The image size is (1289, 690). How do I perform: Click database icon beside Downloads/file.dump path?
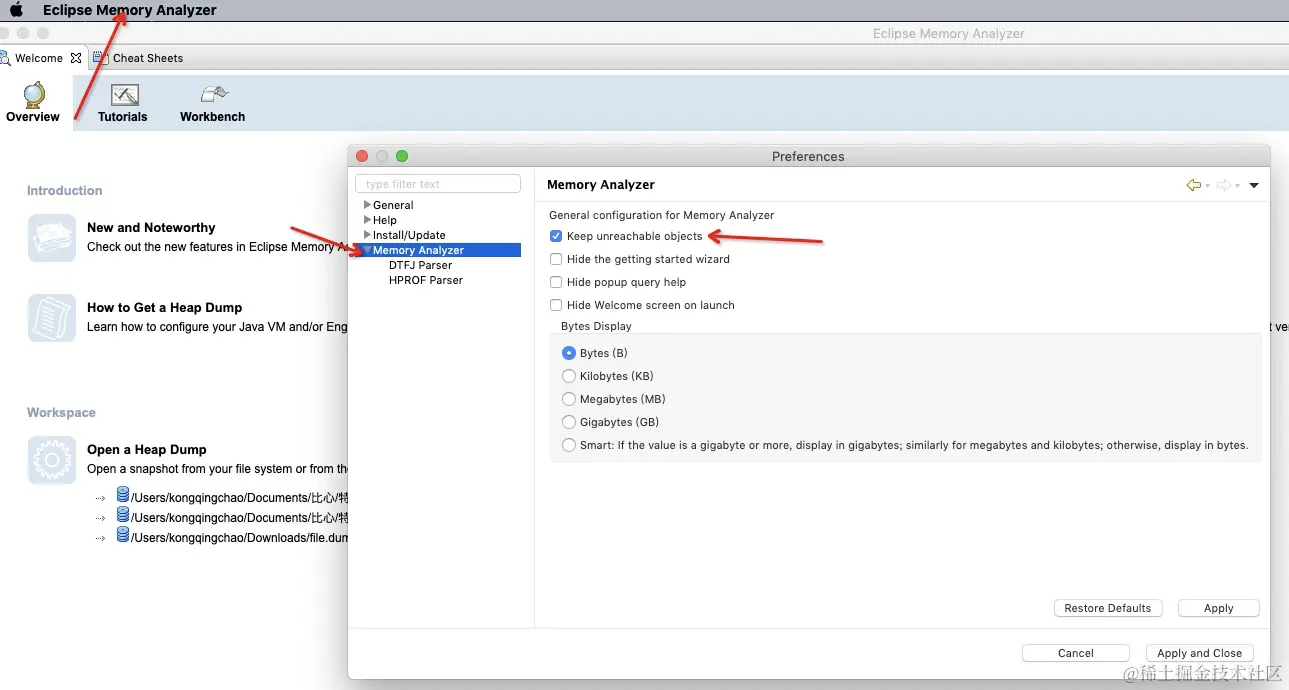point(123,535)
